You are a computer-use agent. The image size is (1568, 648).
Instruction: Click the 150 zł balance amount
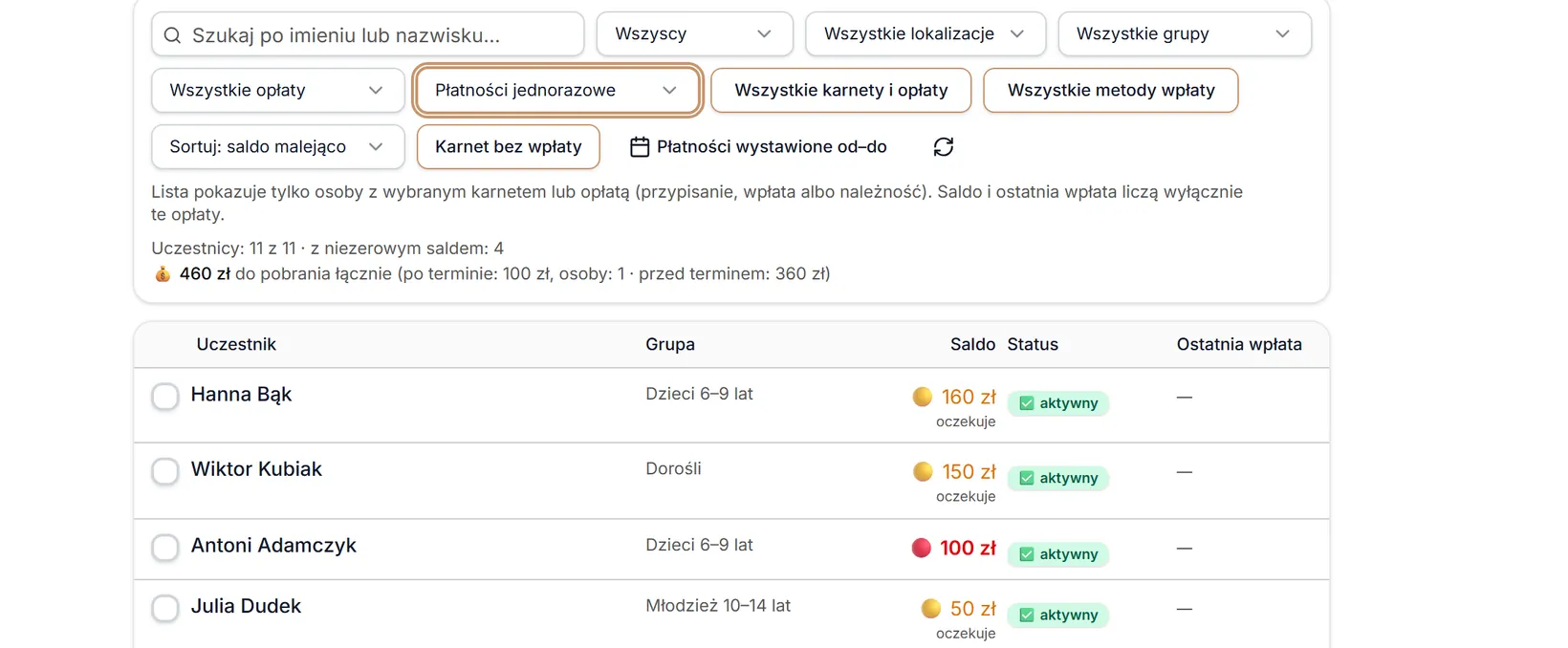(969, 471)
